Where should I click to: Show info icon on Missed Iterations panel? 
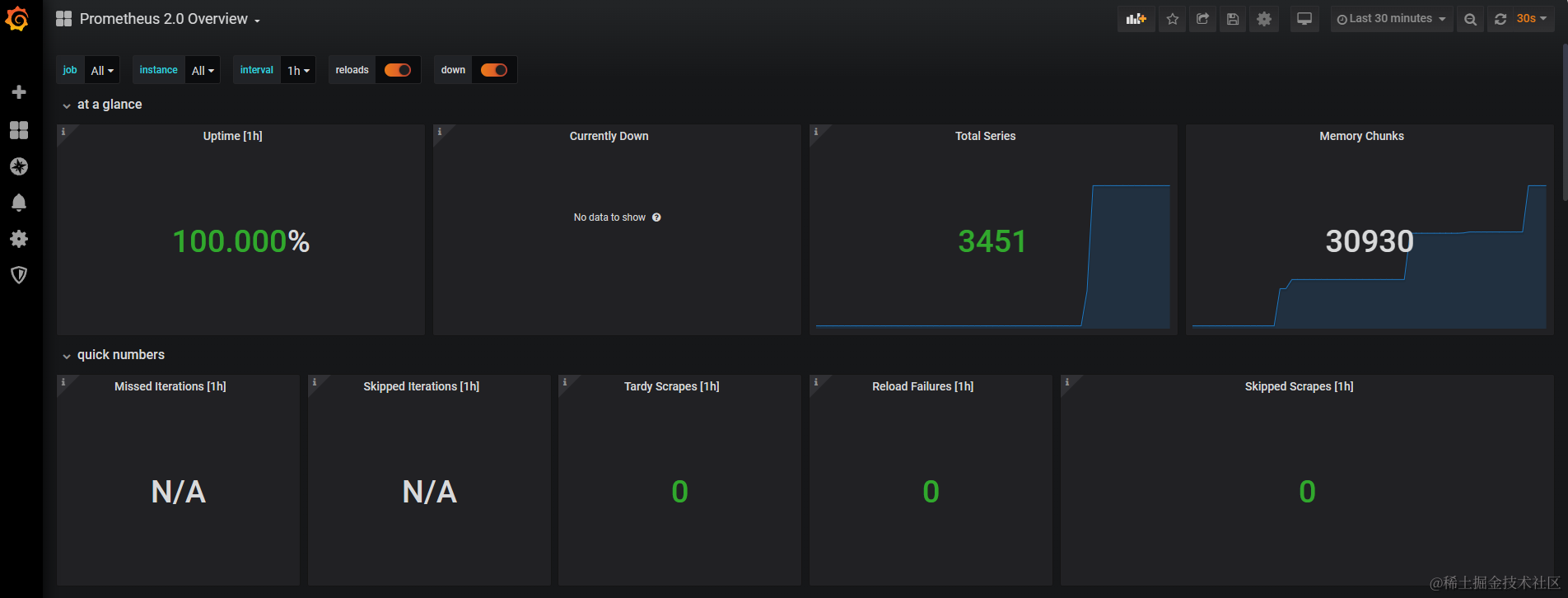click(63, 382)
